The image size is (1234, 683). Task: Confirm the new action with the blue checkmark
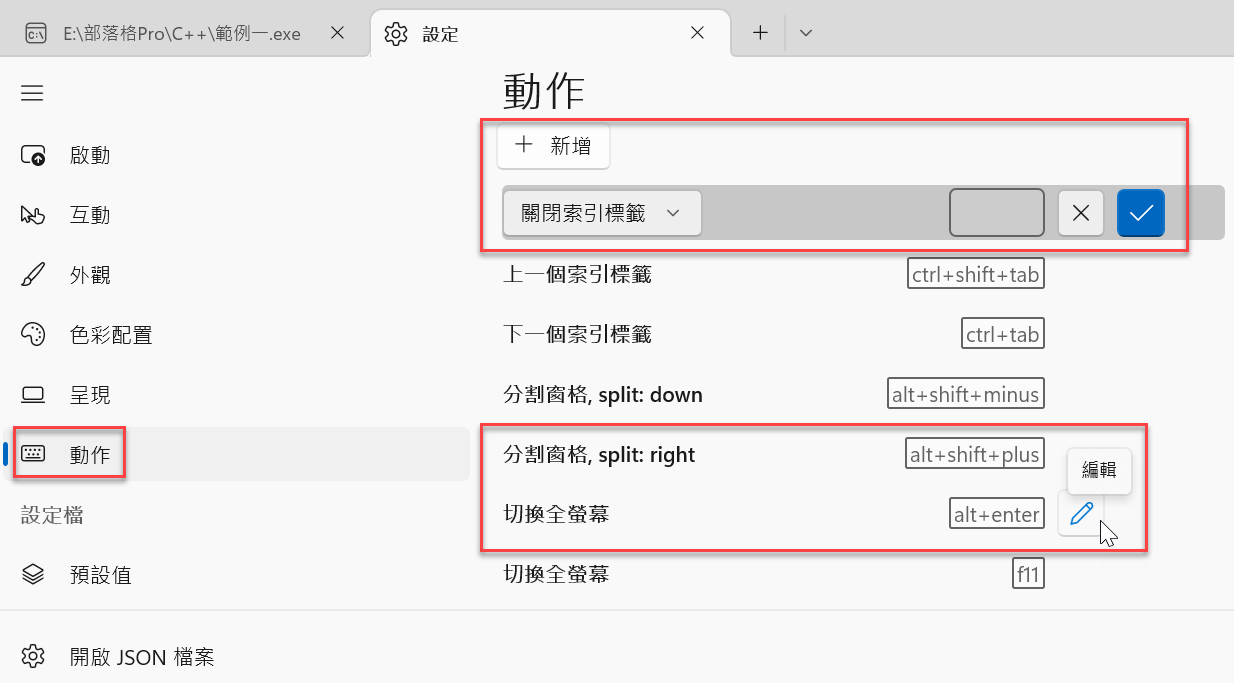tap(1141, 213)
